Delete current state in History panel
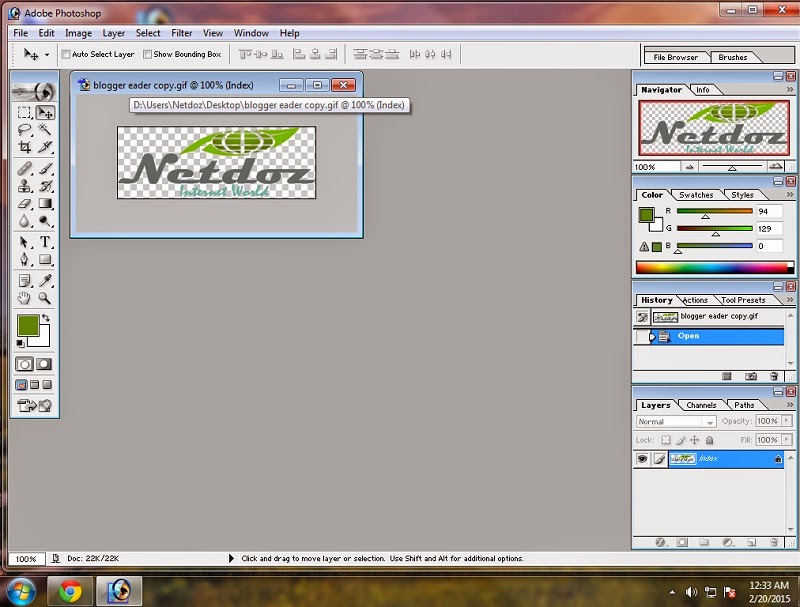Viewport: 800px width, 607px height. 774,376
